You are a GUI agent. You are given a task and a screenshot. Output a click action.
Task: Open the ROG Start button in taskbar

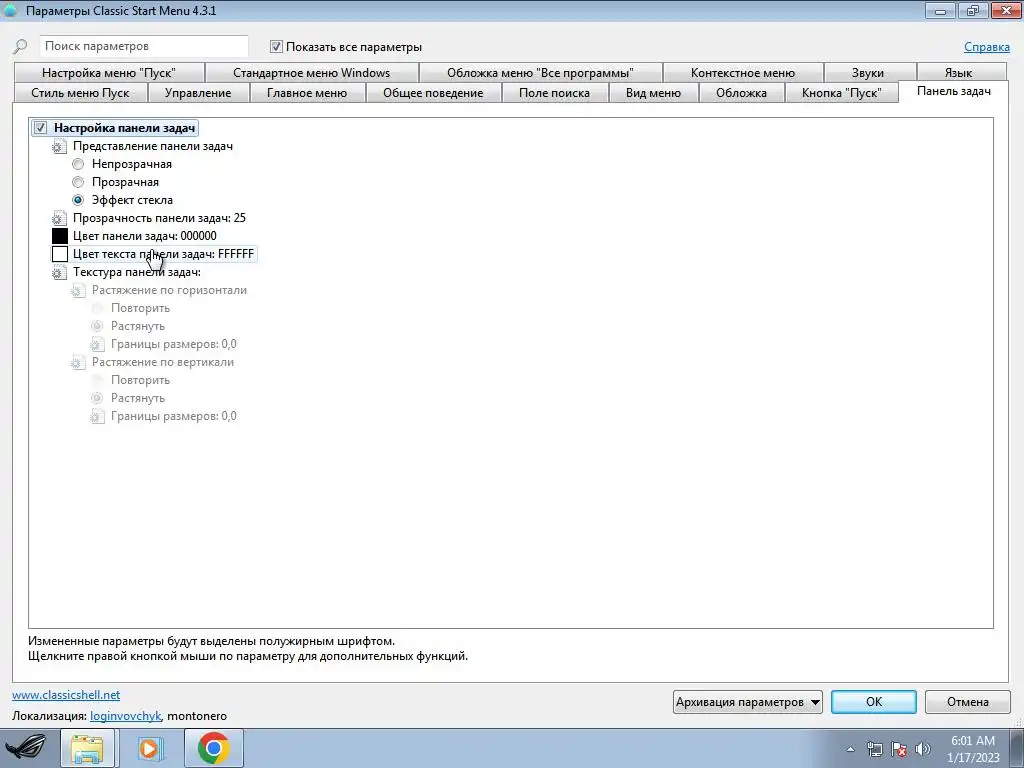pyautogui.click(x=27, y=748)
